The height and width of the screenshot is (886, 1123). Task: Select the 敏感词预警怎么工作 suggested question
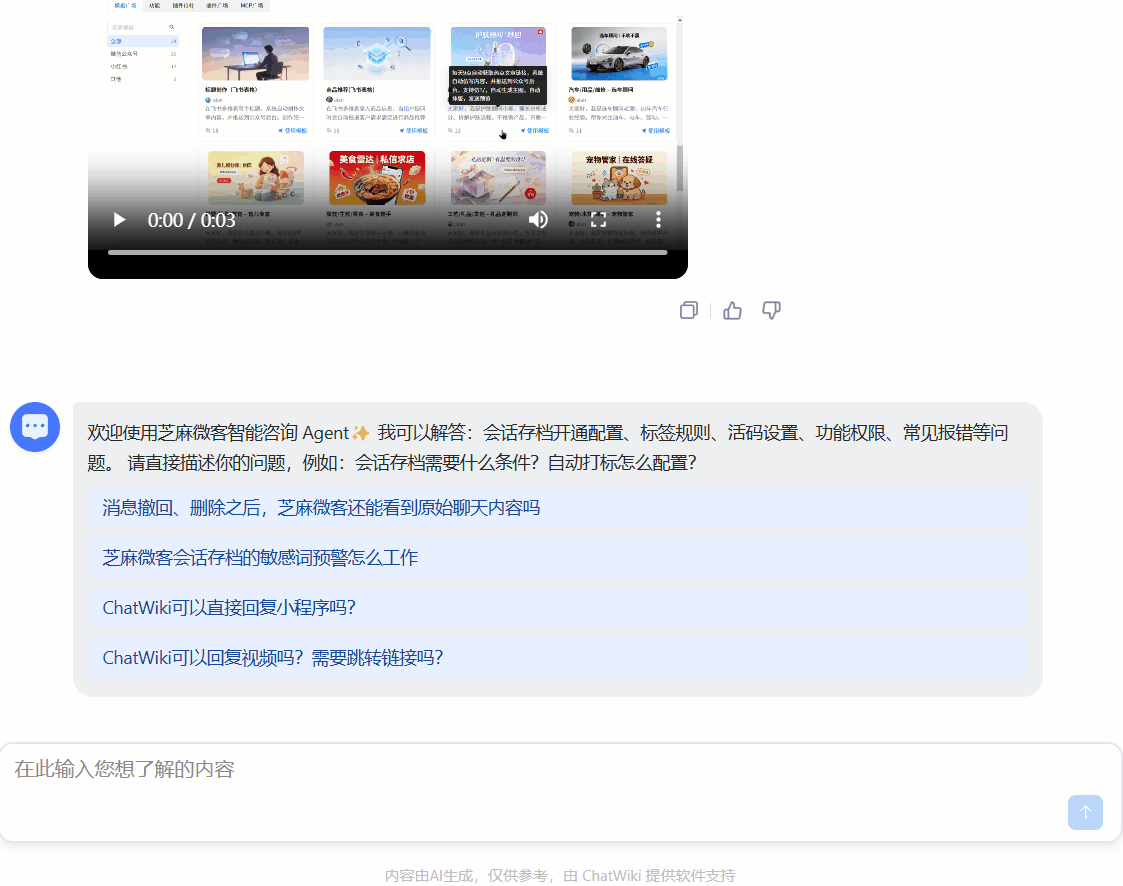click(x=558, y=558)
